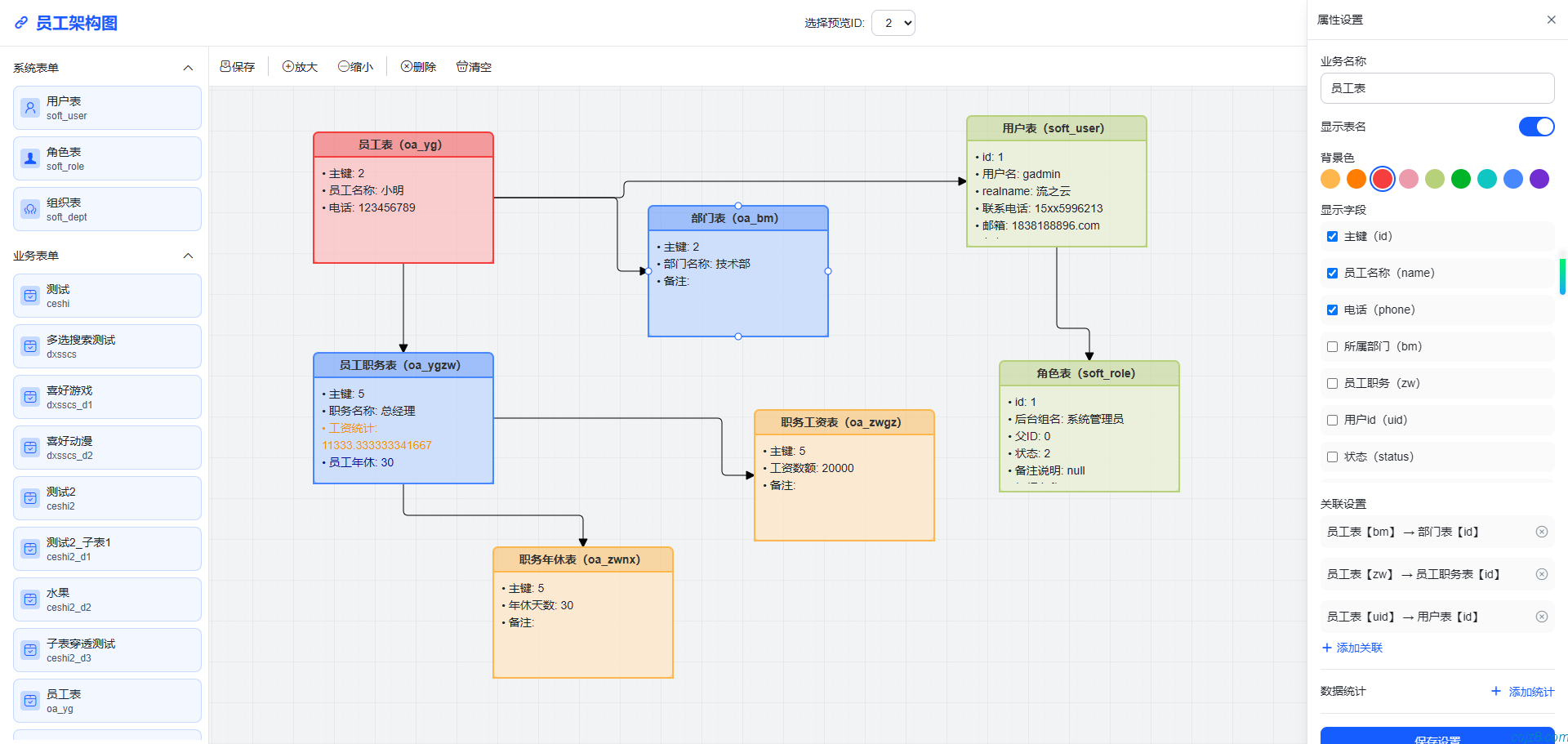
Task: Click the 角色表 soft_role person icon
Action: pos(30,158)
